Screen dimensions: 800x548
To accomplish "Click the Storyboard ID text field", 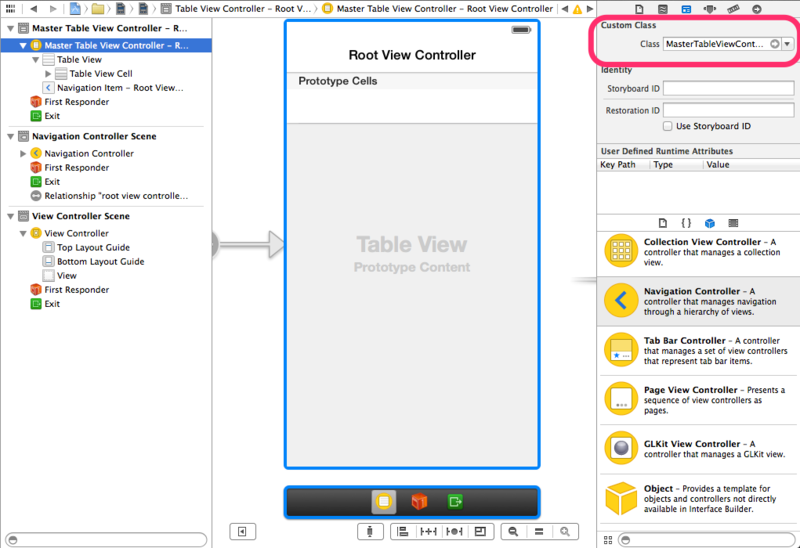I will pos(729,88).
